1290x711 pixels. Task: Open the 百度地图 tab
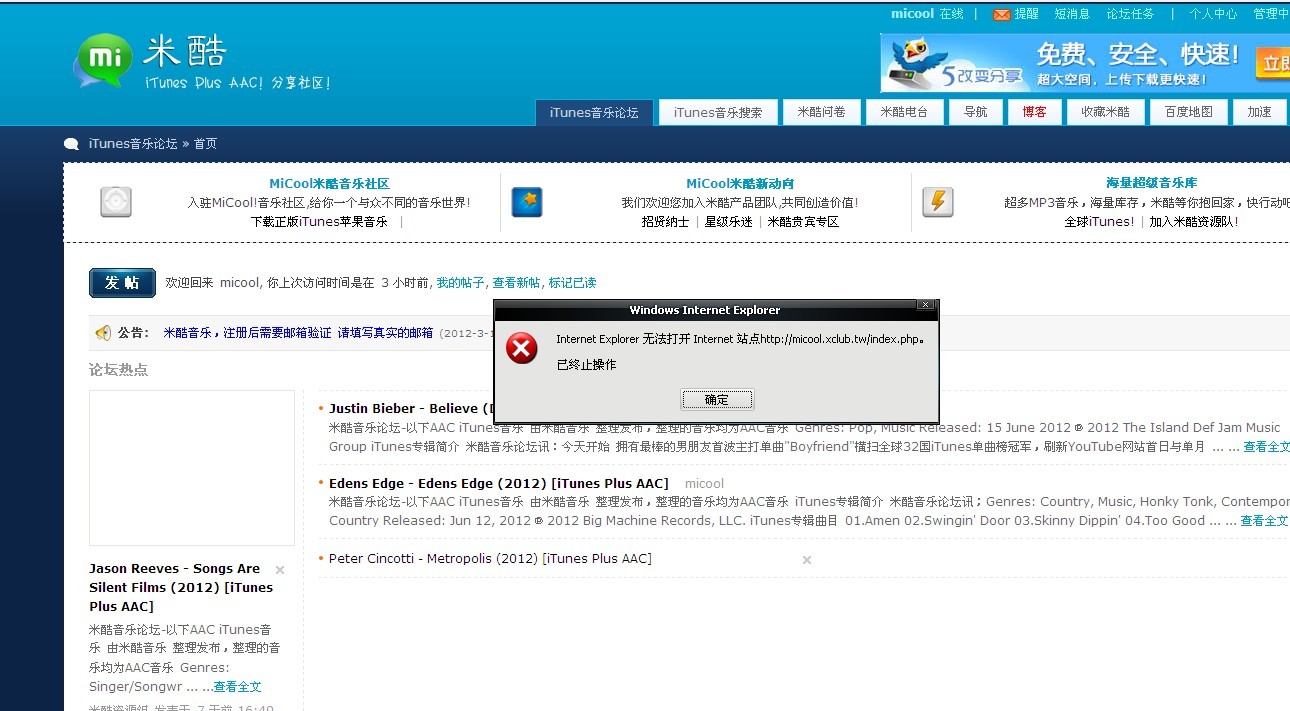point(1188,112)
